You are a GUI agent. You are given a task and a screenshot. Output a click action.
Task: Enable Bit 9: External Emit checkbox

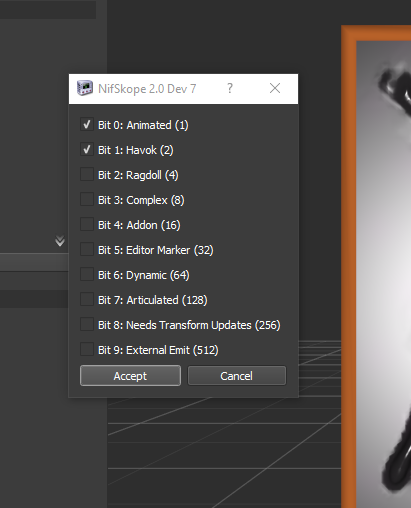87,350
